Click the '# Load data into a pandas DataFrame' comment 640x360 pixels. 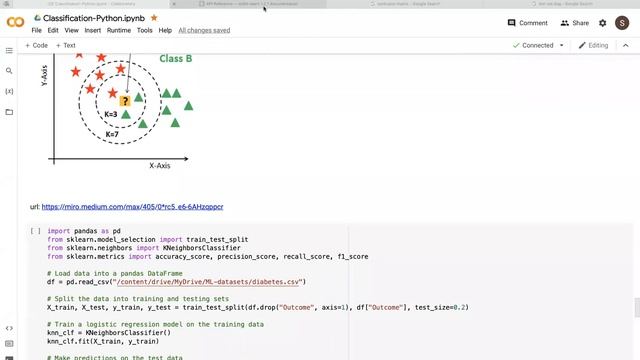click(115, 273)
